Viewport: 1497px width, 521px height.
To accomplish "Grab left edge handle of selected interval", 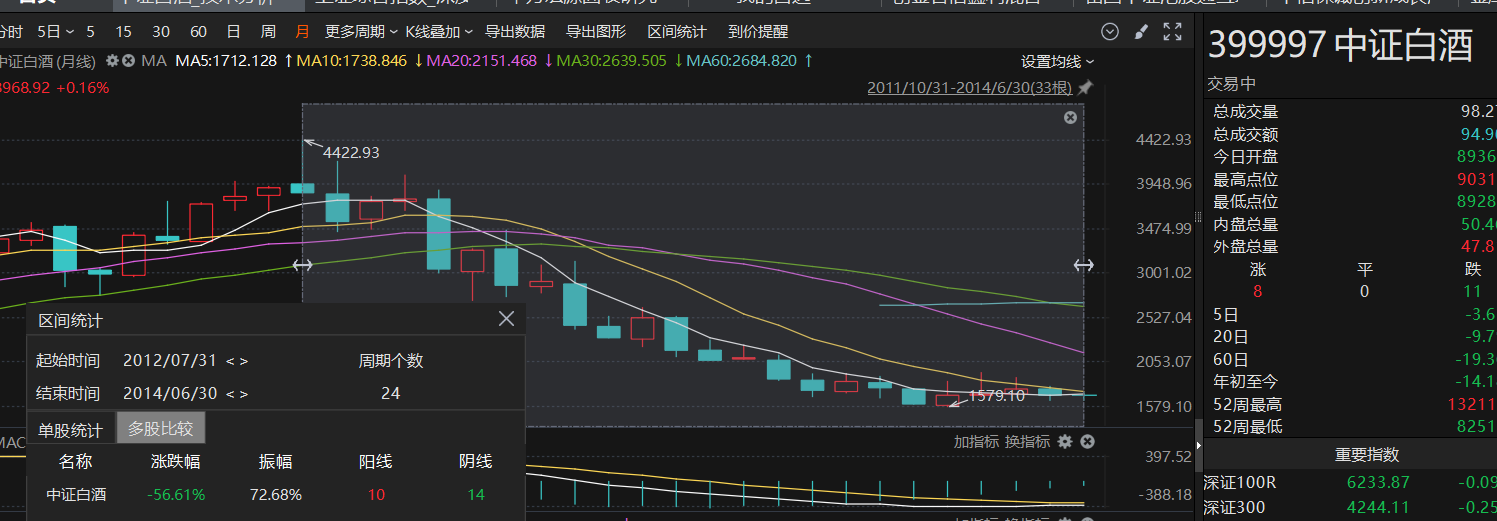I will pos(302,265).
